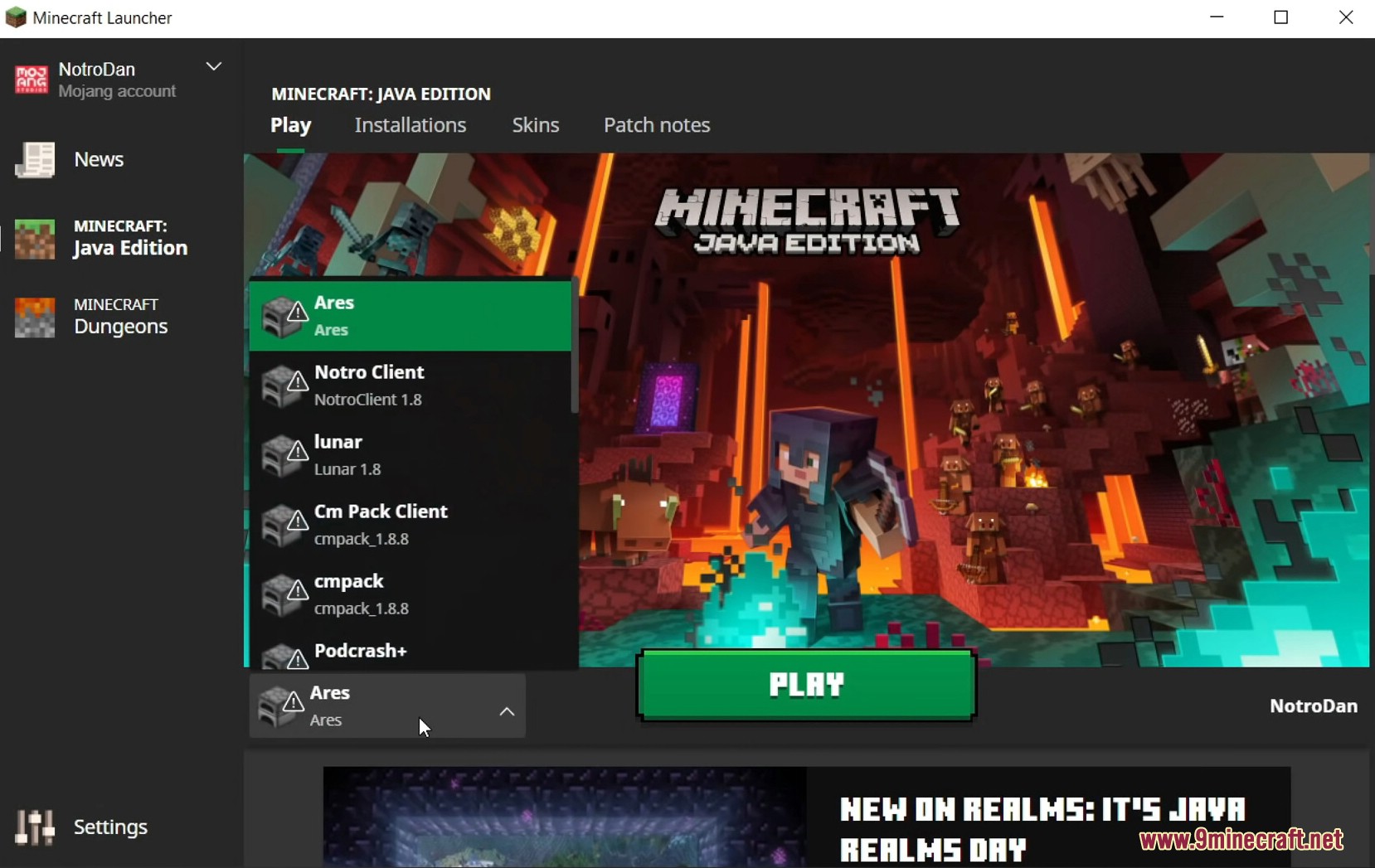This screenshot has height=868, width=1375.
Task: Select Cm Pack Client installation
Action: pos(410,525)
